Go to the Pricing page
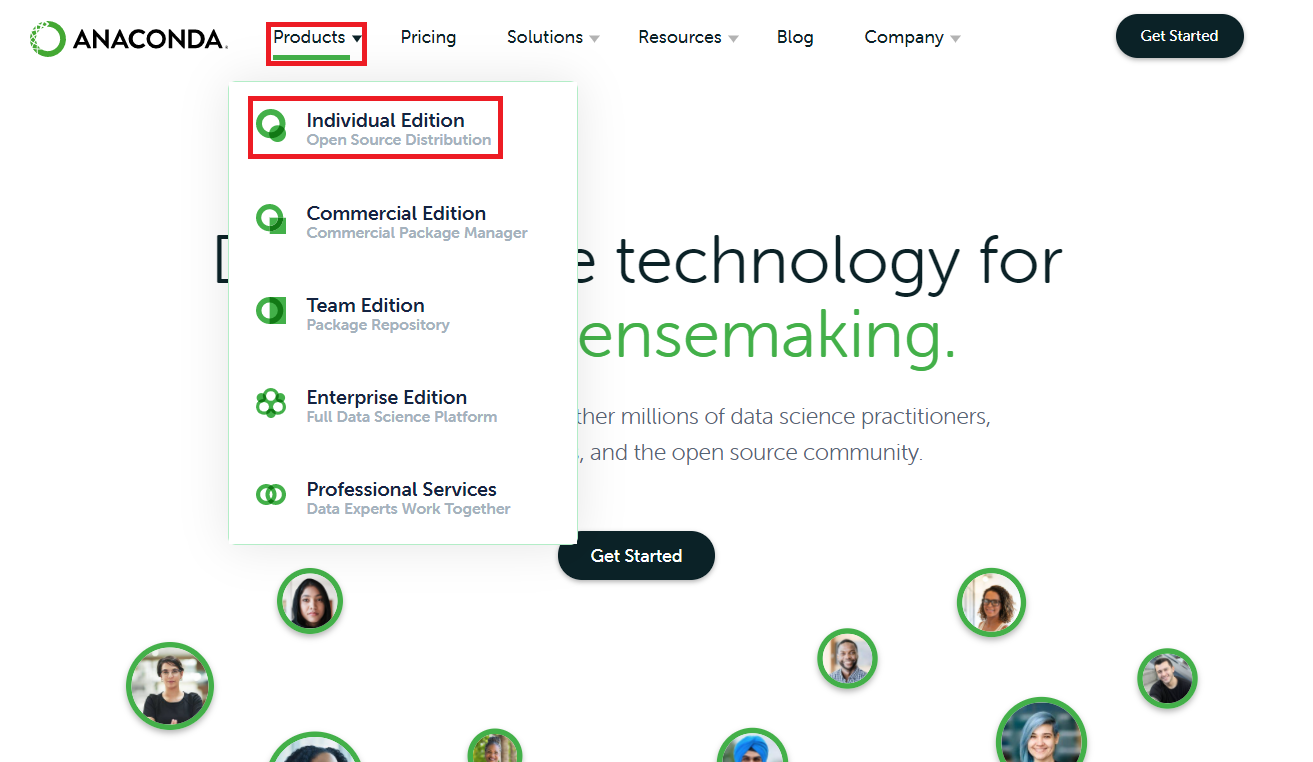The height and width of the screenshot is (762, 1313). (x=428, y=37)
